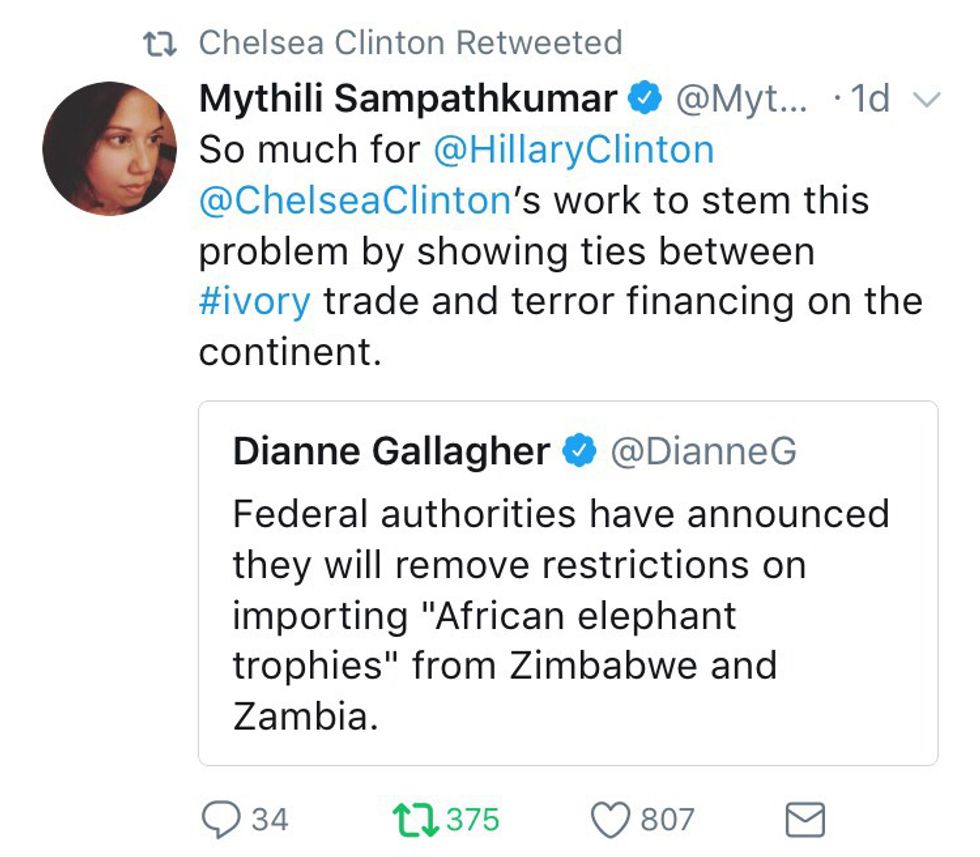Click the 1d timestamp

[865, 100]
